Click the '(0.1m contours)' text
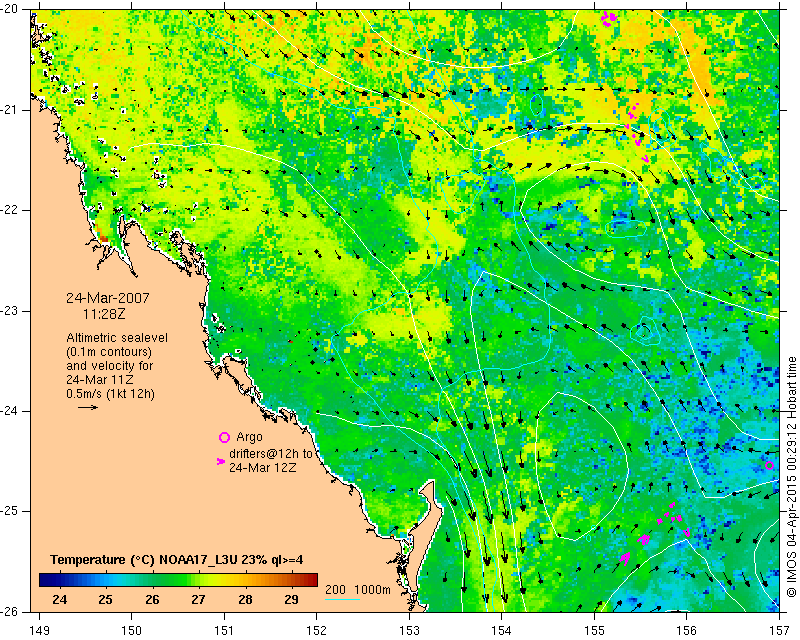This screenshot has height=640, width=800. (x=109, y=352)
